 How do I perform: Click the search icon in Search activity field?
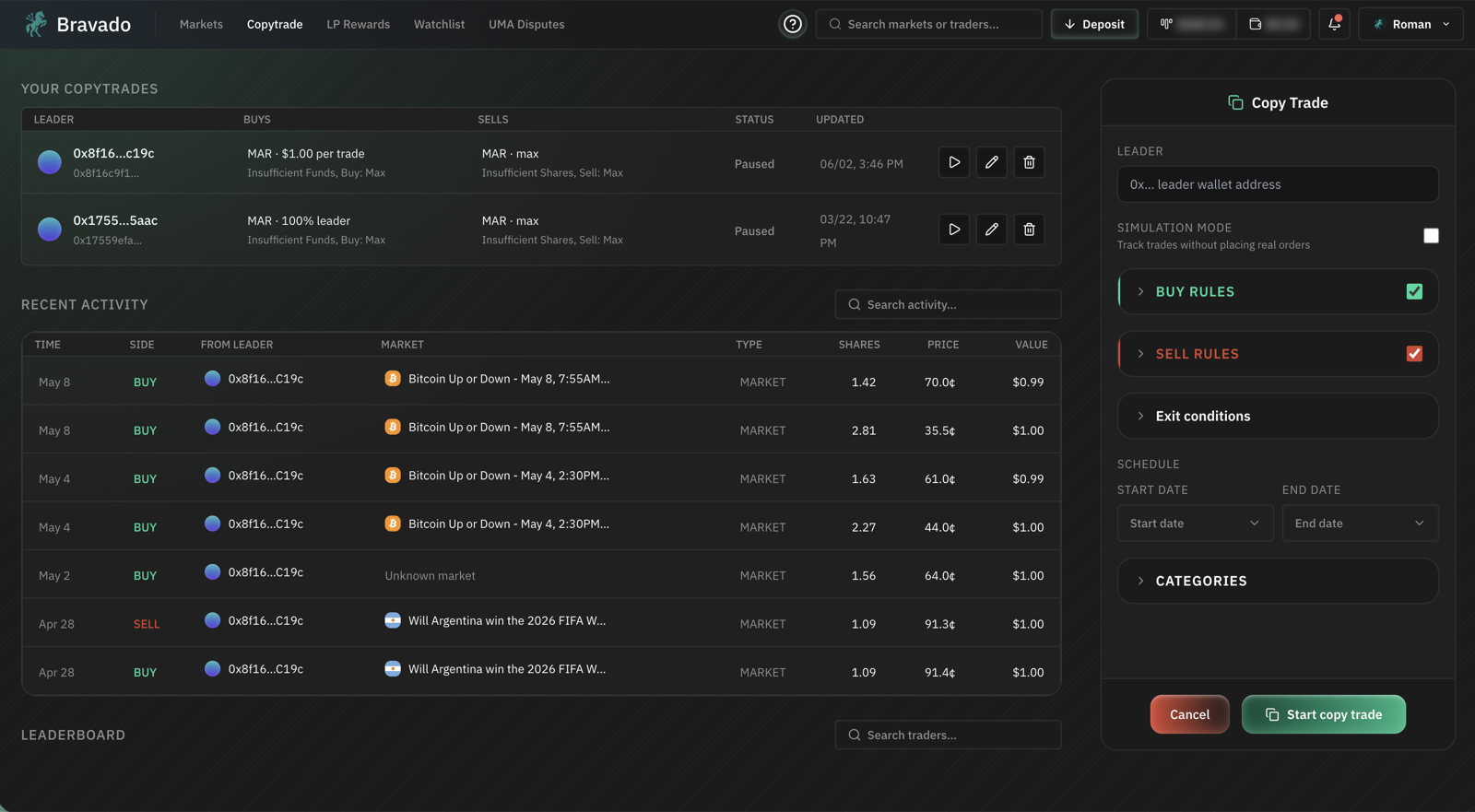point(855,304)
